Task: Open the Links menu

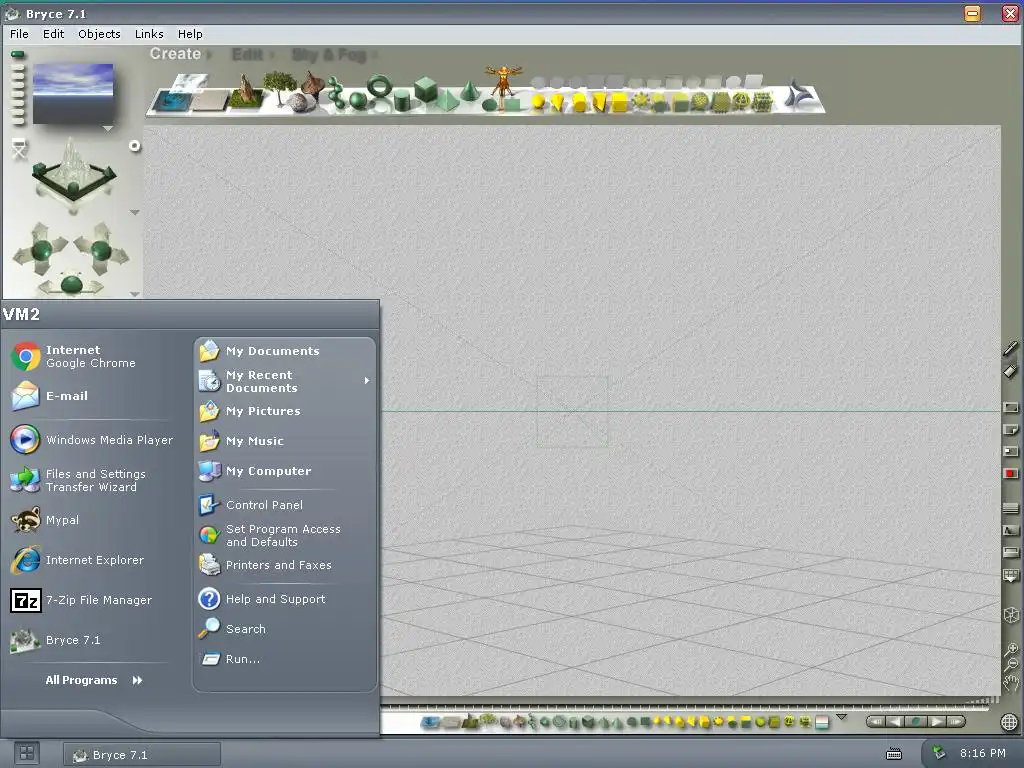Action: [149, 34]
